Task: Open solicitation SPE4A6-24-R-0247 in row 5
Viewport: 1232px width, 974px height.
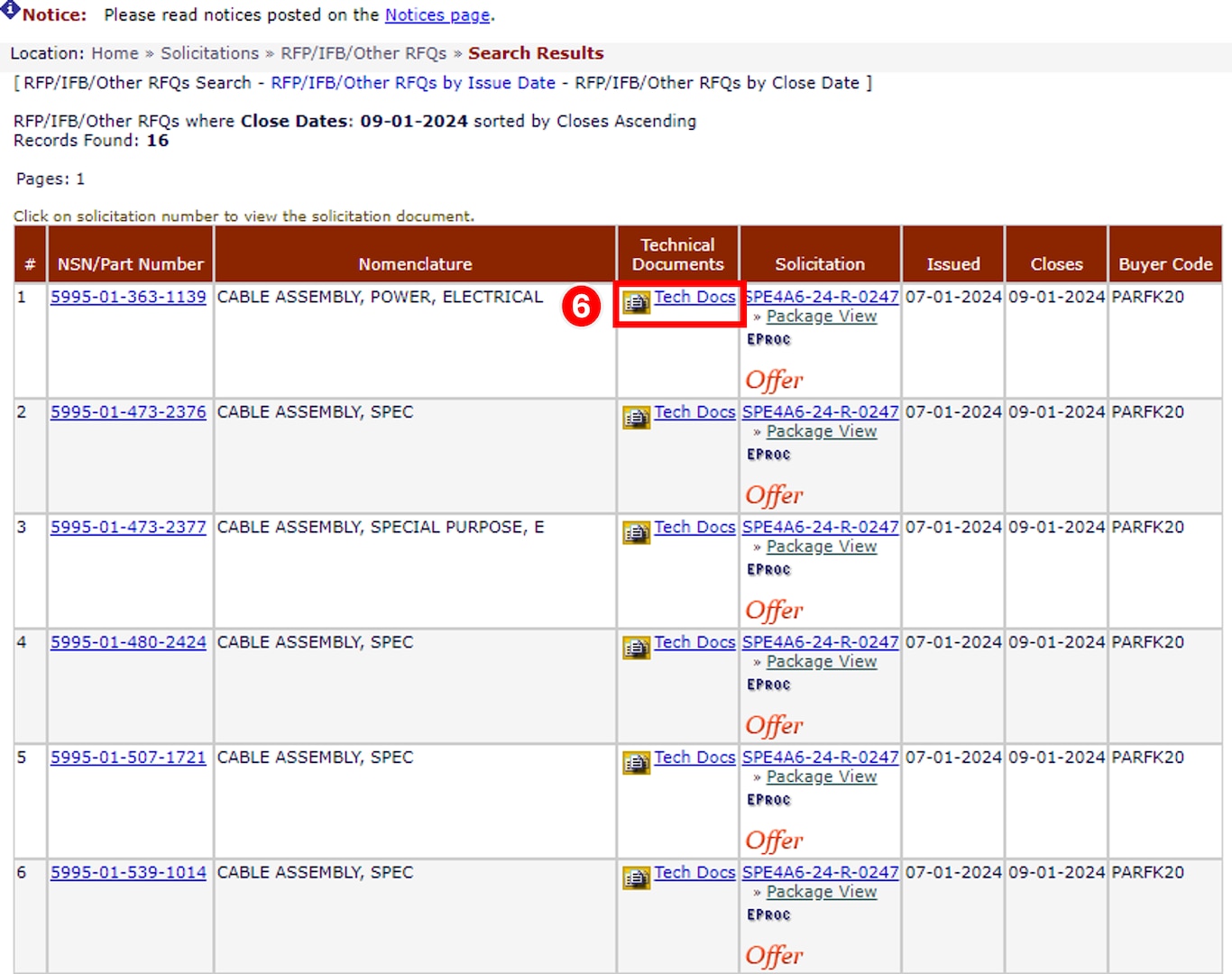Action: 821,758
